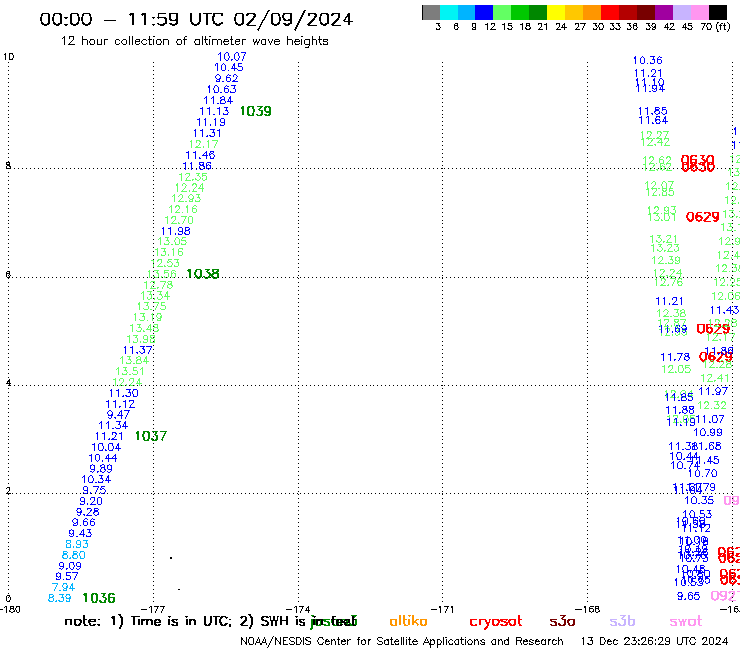
Task: Click the wave height value '10.36'
Action: click(x=648, y=60)
